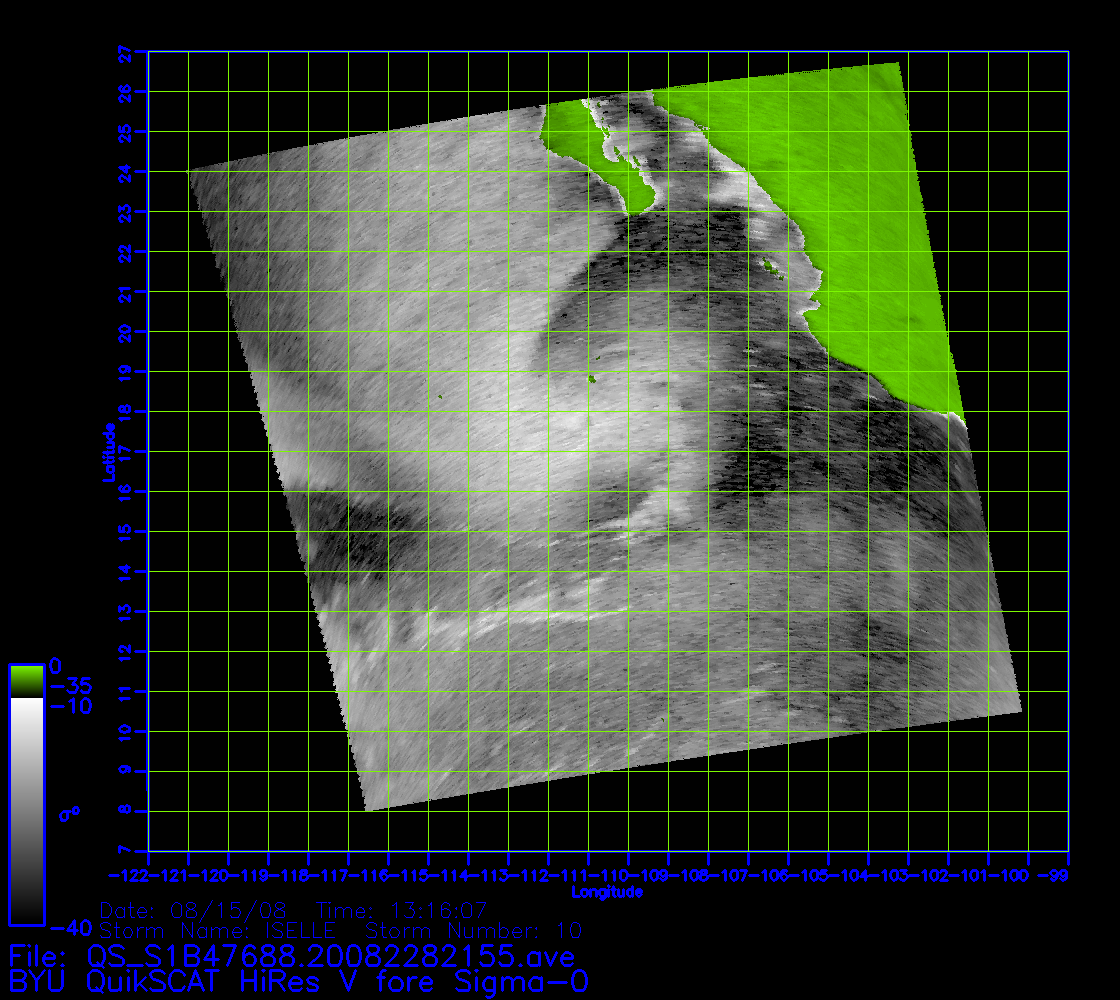Click the -10 label beside the colorbar
The height and width of the screenshot is (1000, 1120).
pyautogui.click(x=70, y=707)
